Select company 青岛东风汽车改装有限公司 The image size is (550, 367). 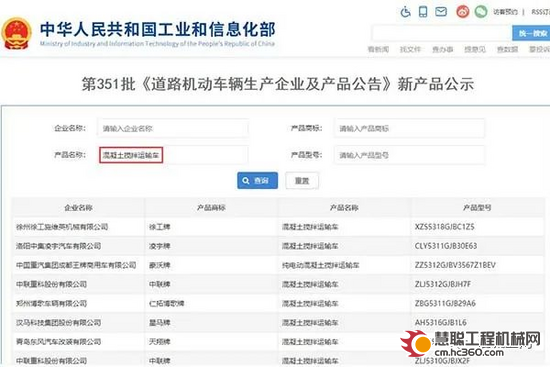pos(58,341)
